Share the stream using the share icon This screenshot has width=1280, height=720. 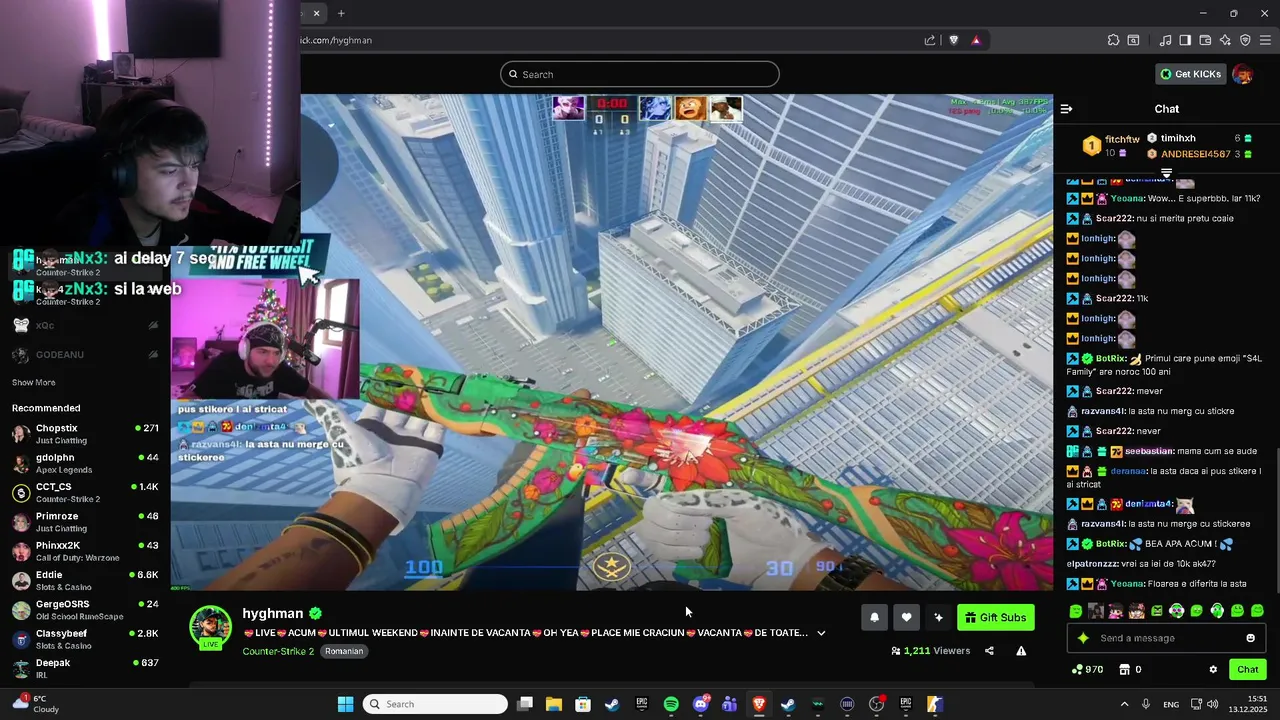(x=989, y=651)
